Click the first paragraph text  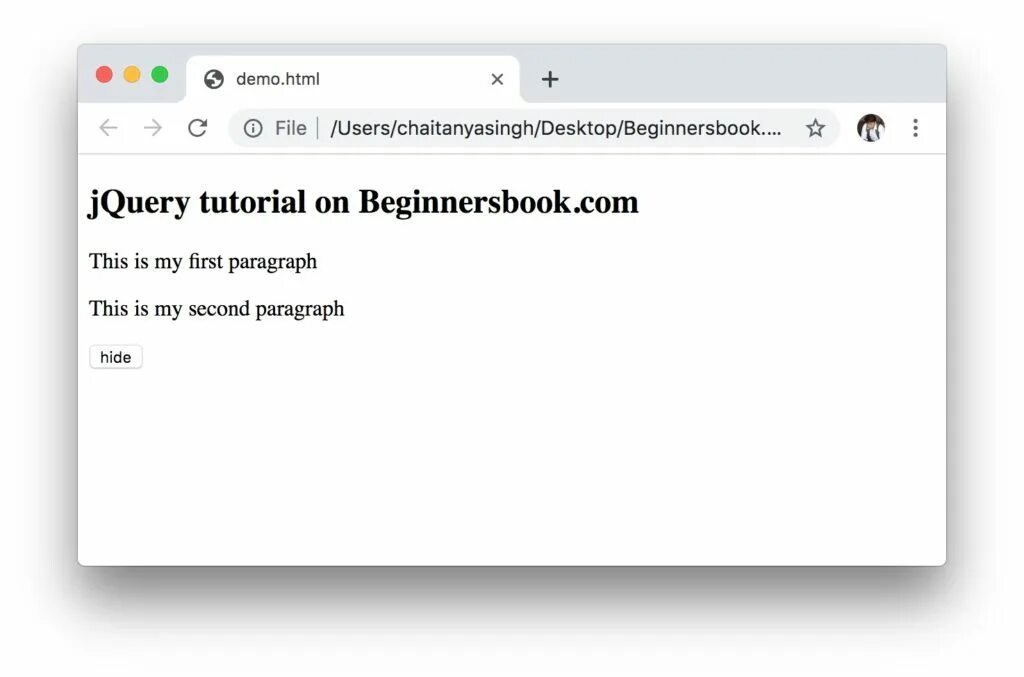click(203, 262)
